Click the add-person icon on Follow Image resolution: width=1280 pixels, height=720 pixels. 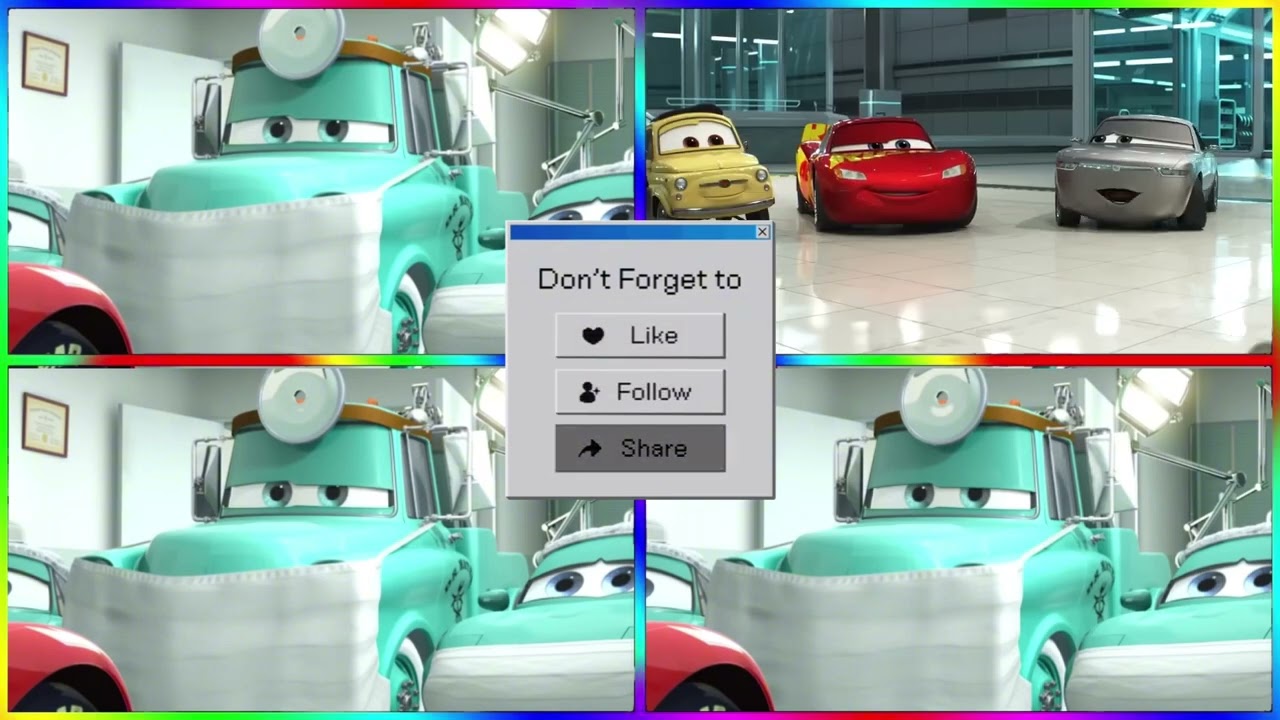coord(589,393)
